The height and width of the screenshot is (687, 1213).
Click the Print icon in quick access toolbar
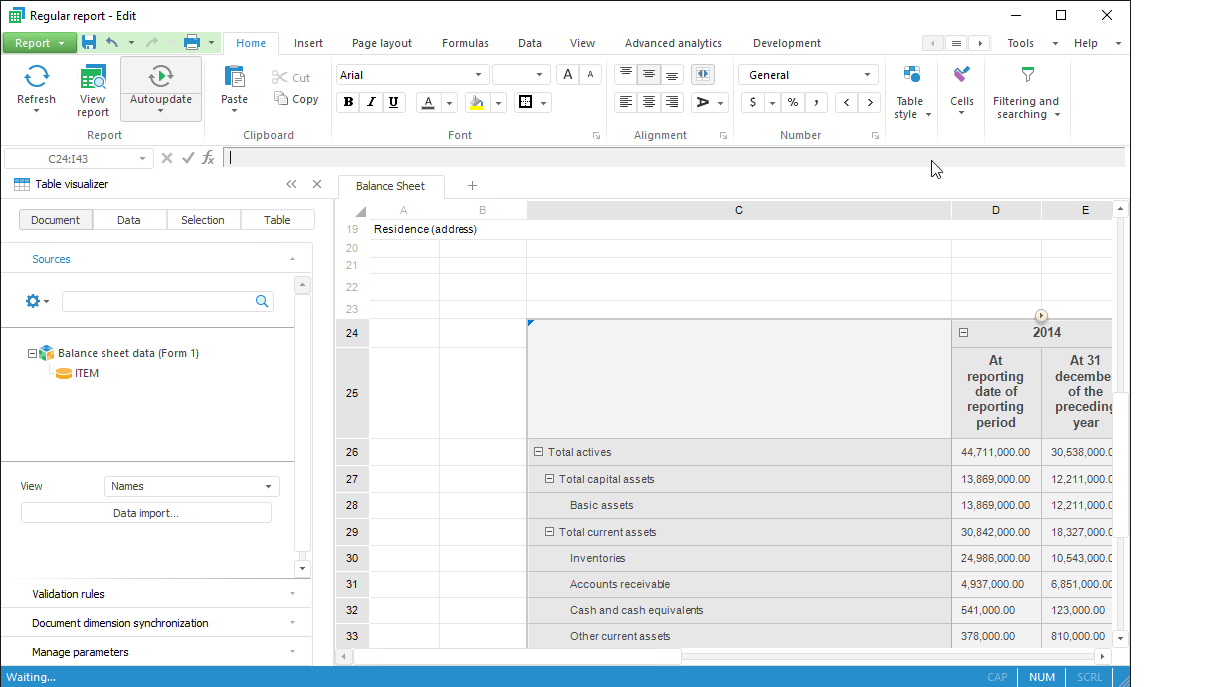point(192,42)
